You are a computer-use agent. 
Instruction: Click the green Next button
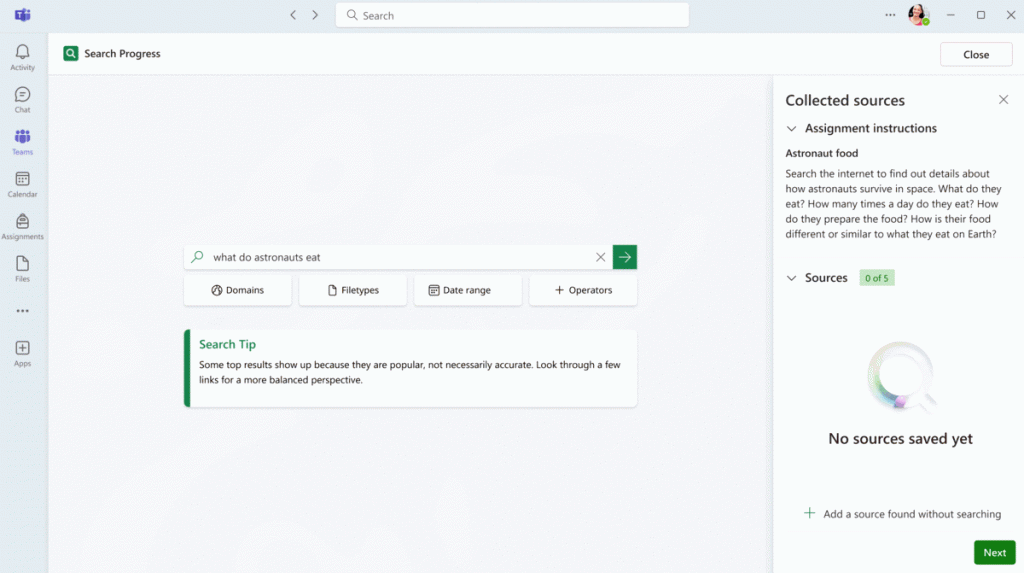(x=994, y=553)
